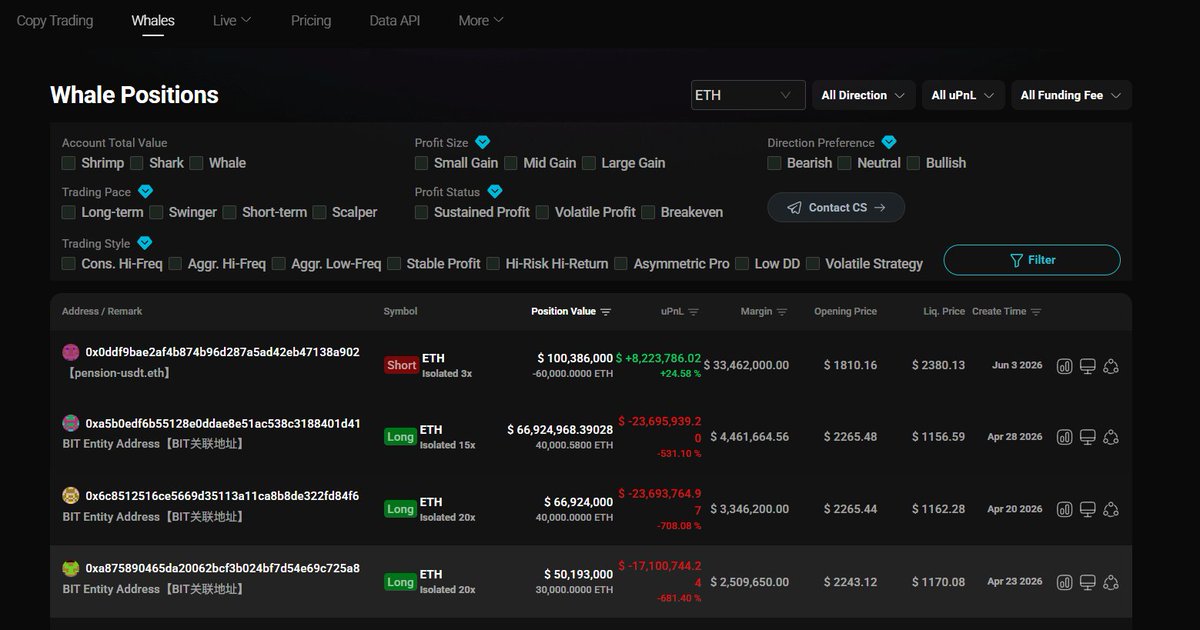This screenshot has height=630, width=1200.
Task: Open chart icon for pension-usdt.eth row
Action: (x=1065, y=366)
